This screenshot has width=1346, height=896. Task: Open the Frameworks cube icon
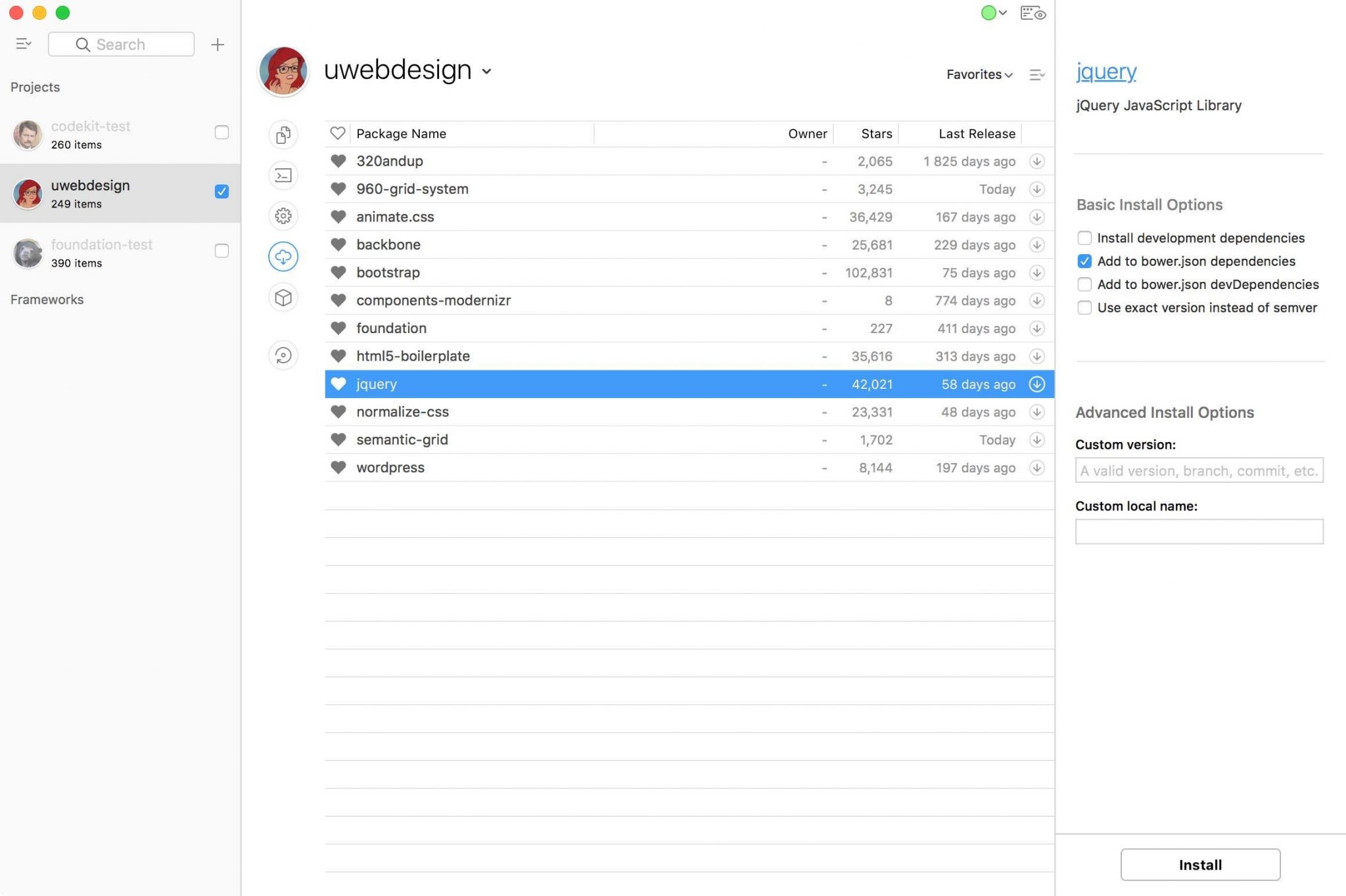pyautogui.click(x=283, y=297)
